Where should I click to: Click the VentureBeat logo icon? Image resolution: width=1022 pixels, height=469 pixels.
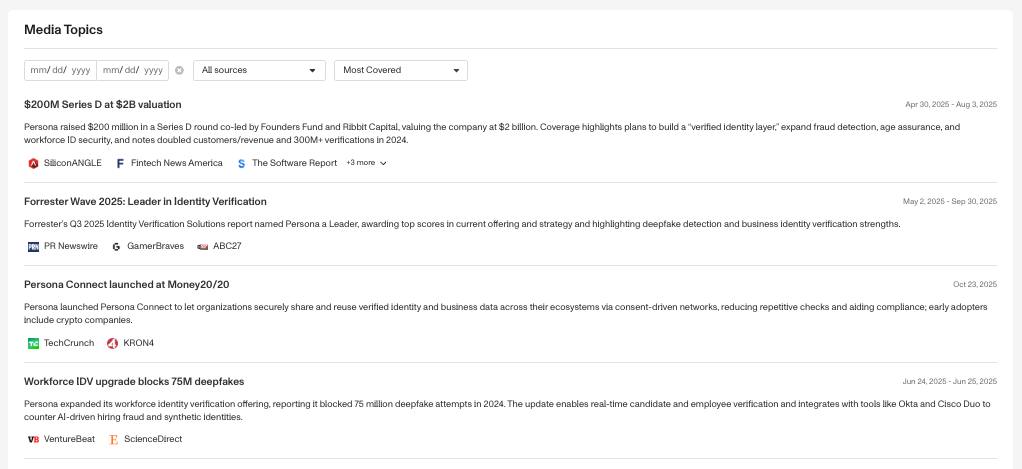(x=34, y=440)
